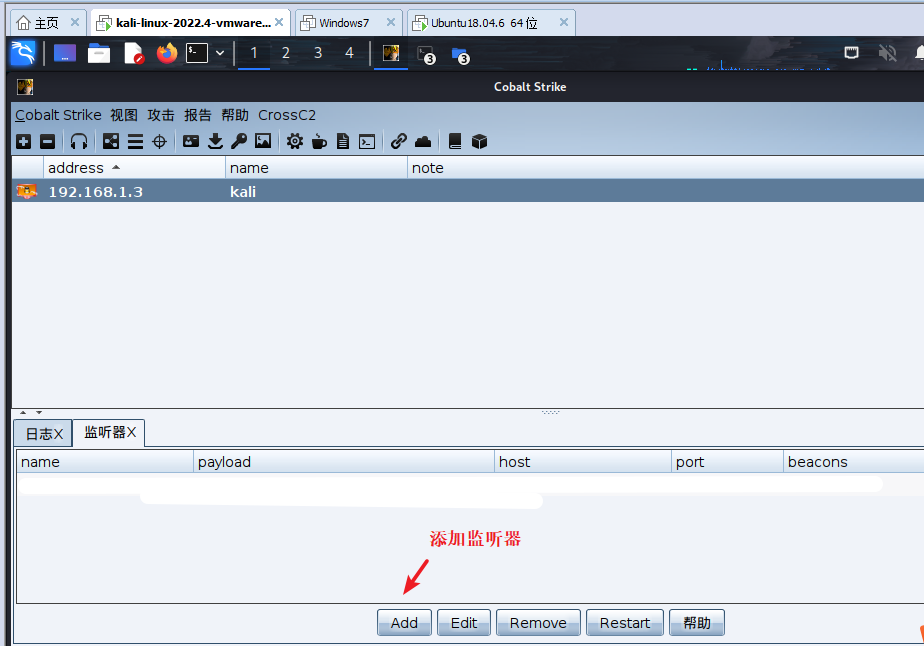
Task: Open file manager folder icon in panel
Action: [x=99, y=54]
